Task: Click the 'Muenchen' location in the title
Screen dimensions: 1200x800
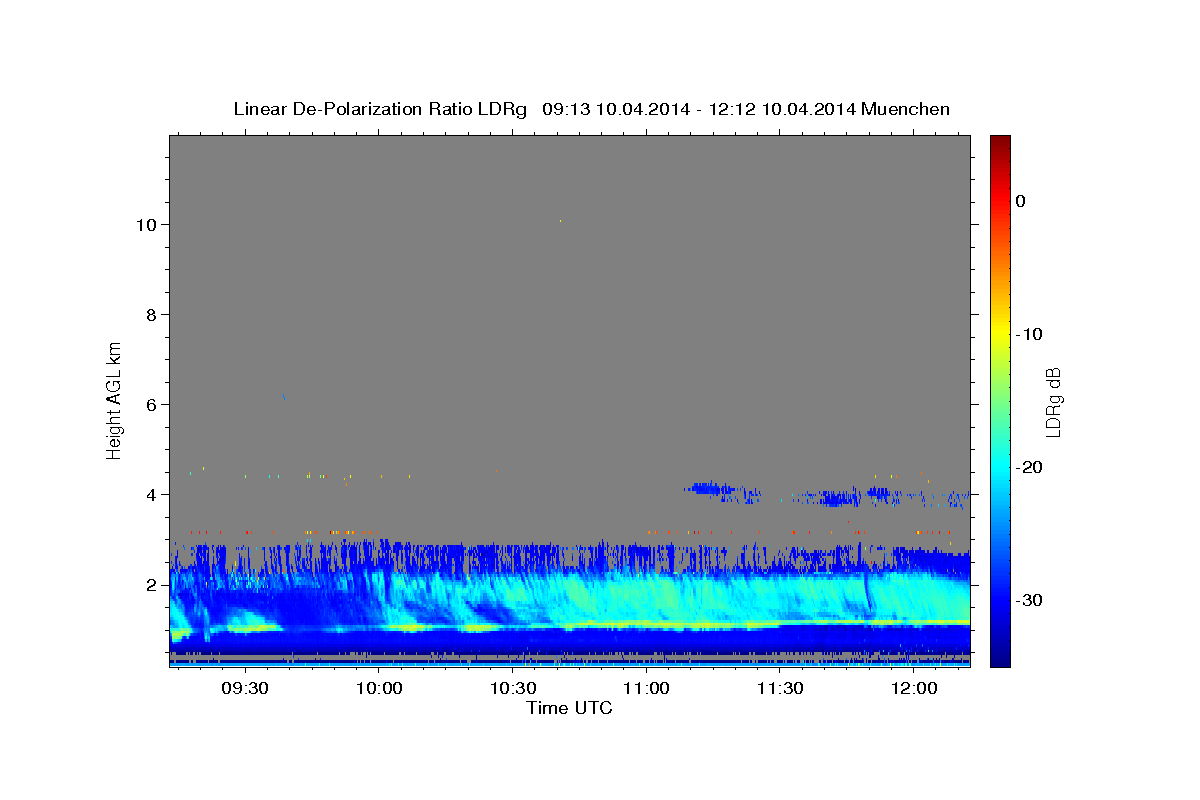Action: tap(905, 109)
